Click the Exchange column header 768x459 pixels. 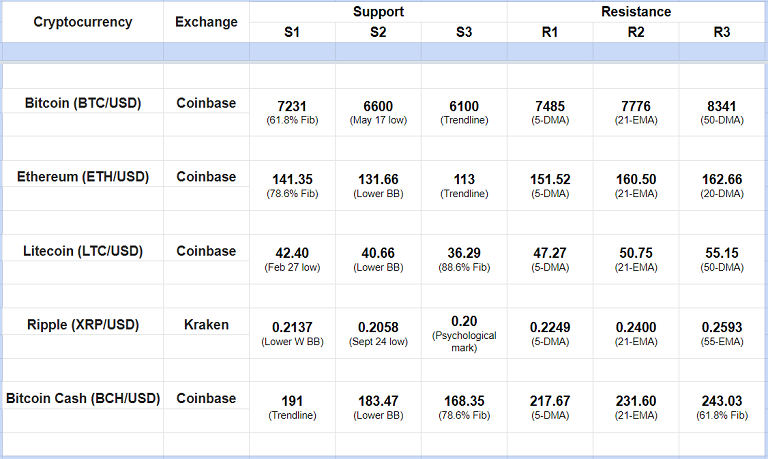(x=206, y=22)
